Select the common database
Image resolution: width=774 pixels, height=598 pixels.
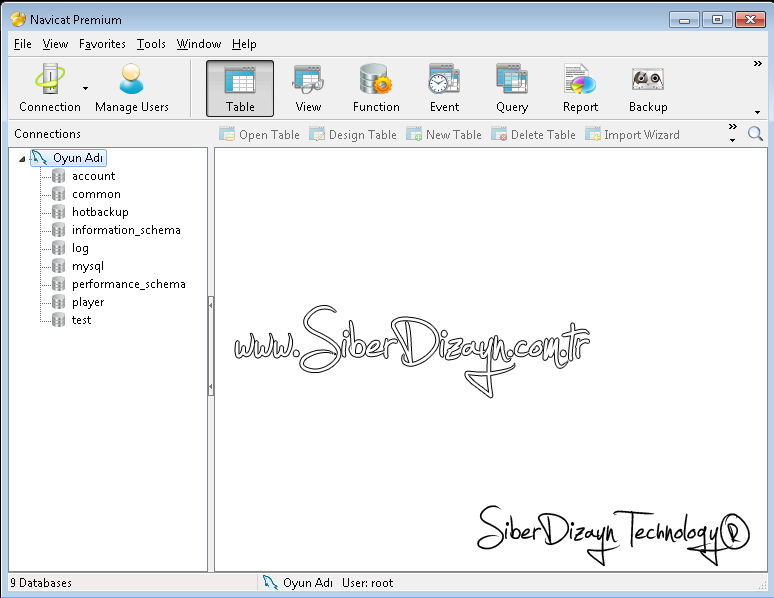(x=96, y=194)
